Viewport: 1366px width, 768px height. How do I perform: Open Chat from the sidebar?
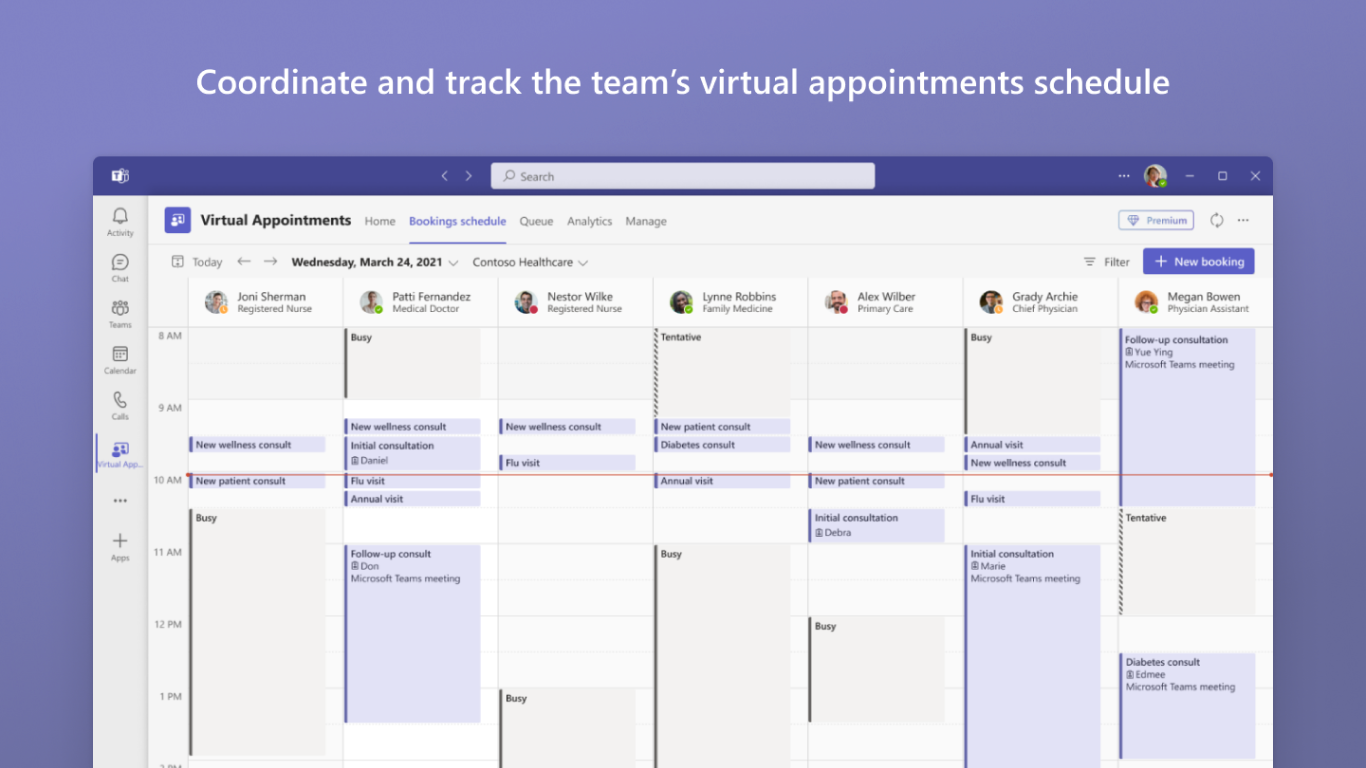click(x=120, y=268)
